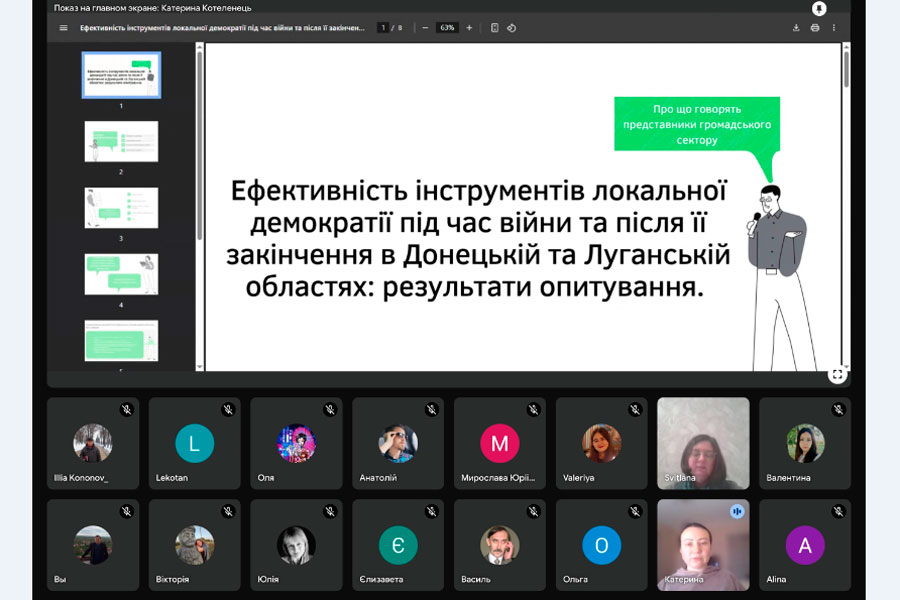900x600 pixels.
Task: Click Svitlana's video tile
Action: 703,443
